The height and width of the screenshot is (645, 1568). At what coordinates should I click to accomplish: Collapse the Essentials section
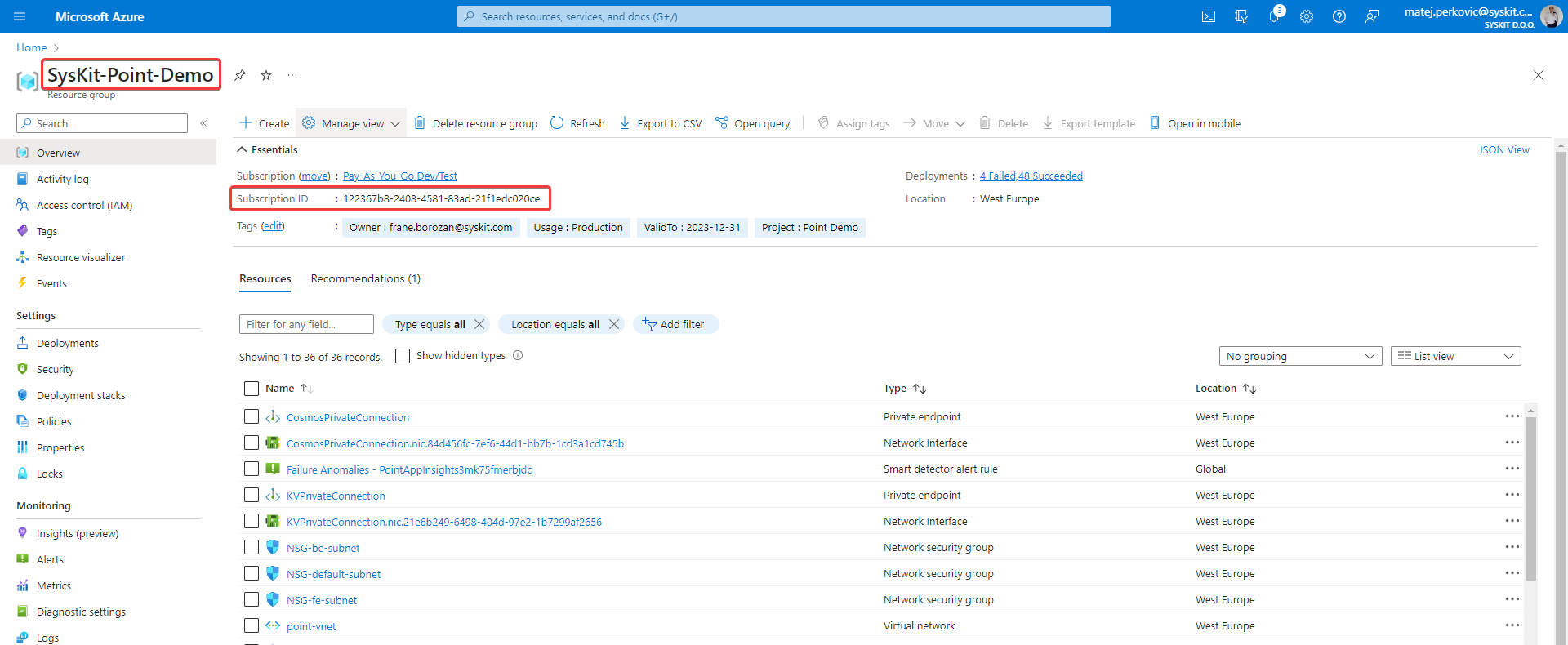tap(242, 149)
